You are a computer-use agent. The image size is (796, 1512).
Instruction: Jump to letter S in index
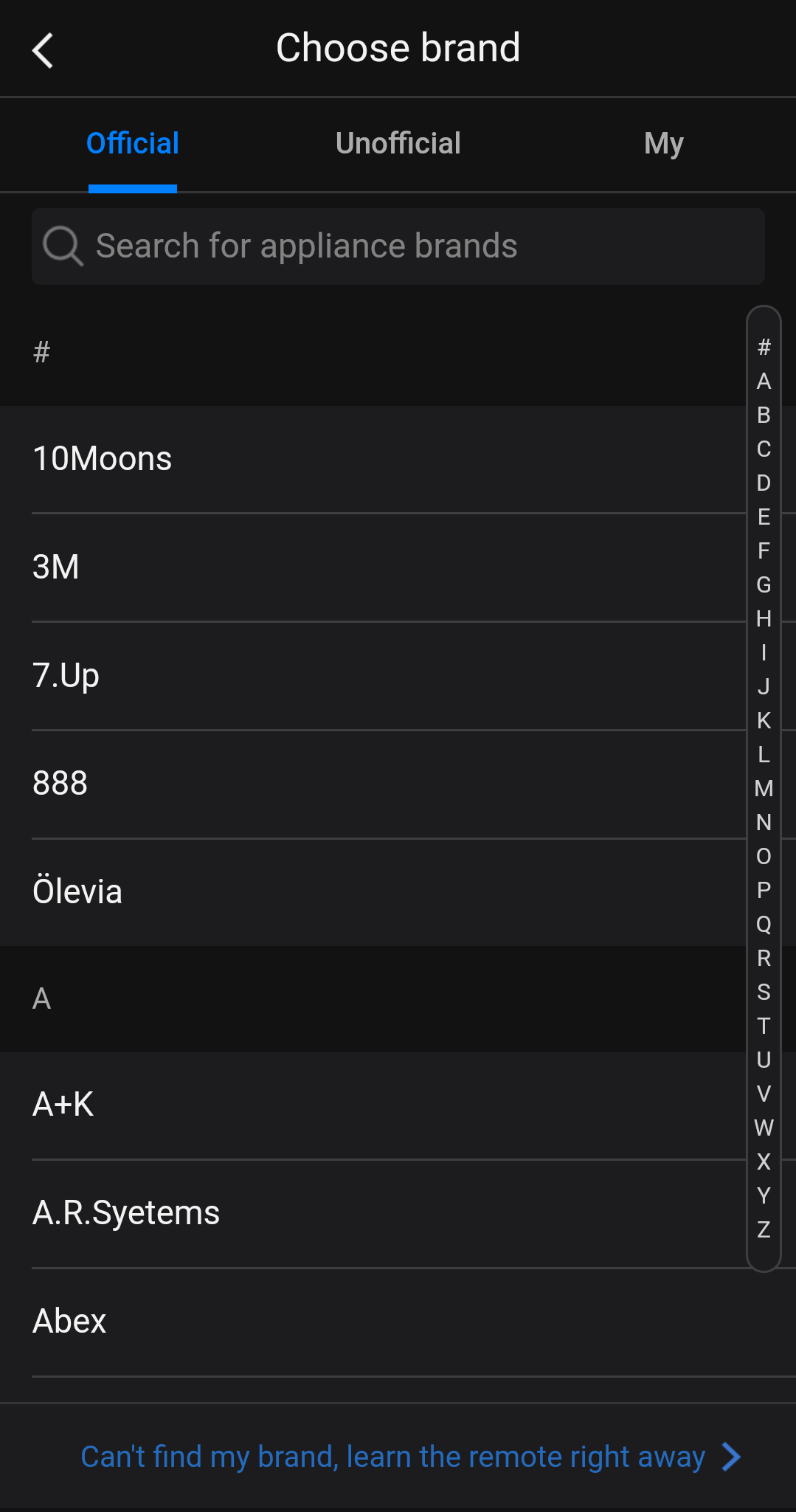pyautogui.click(x=764, y=992)
